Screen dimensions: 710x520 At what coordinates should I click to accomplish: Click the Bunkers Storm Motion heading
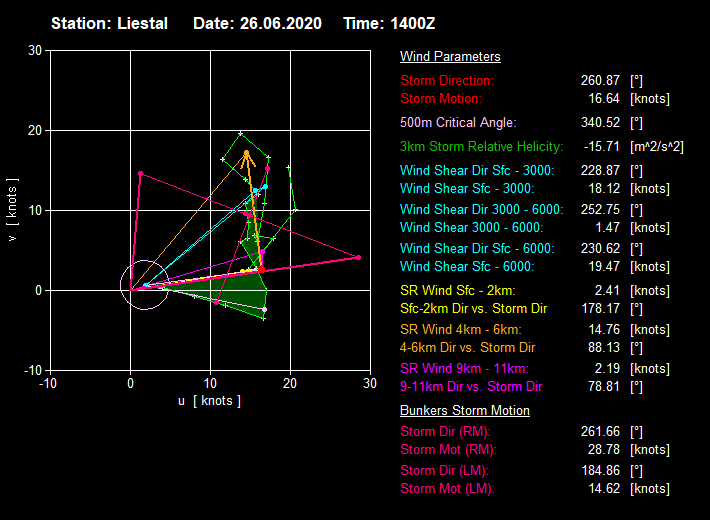click(464, 411)
